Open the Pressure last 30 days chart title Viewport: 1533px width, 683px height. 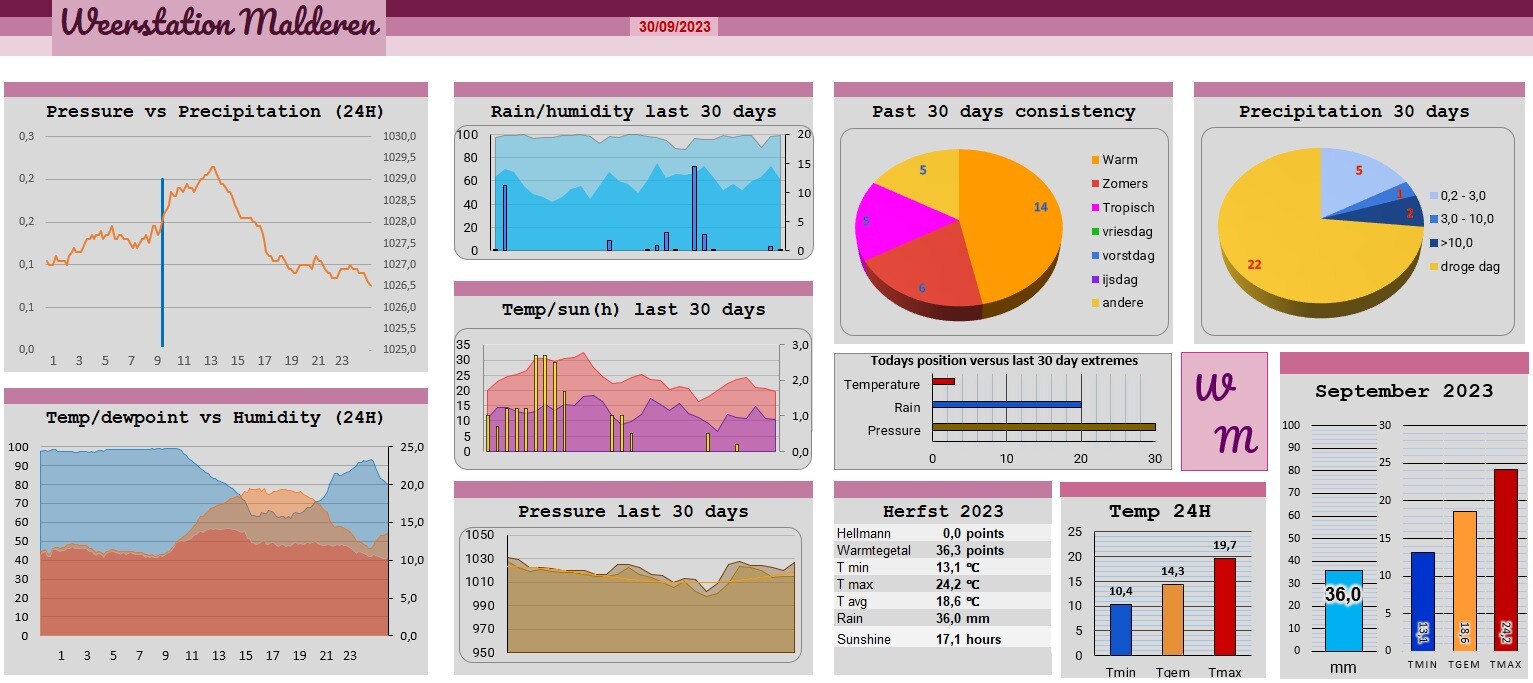point(633,512)
